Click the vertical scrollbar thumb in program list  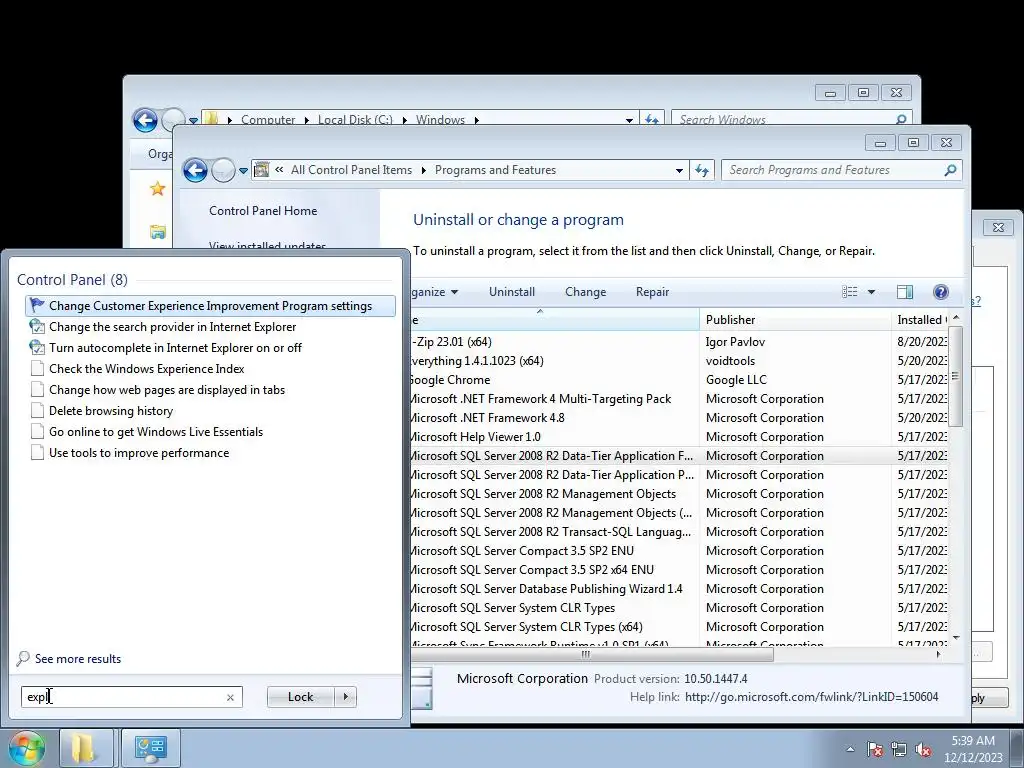coord(955,376)
